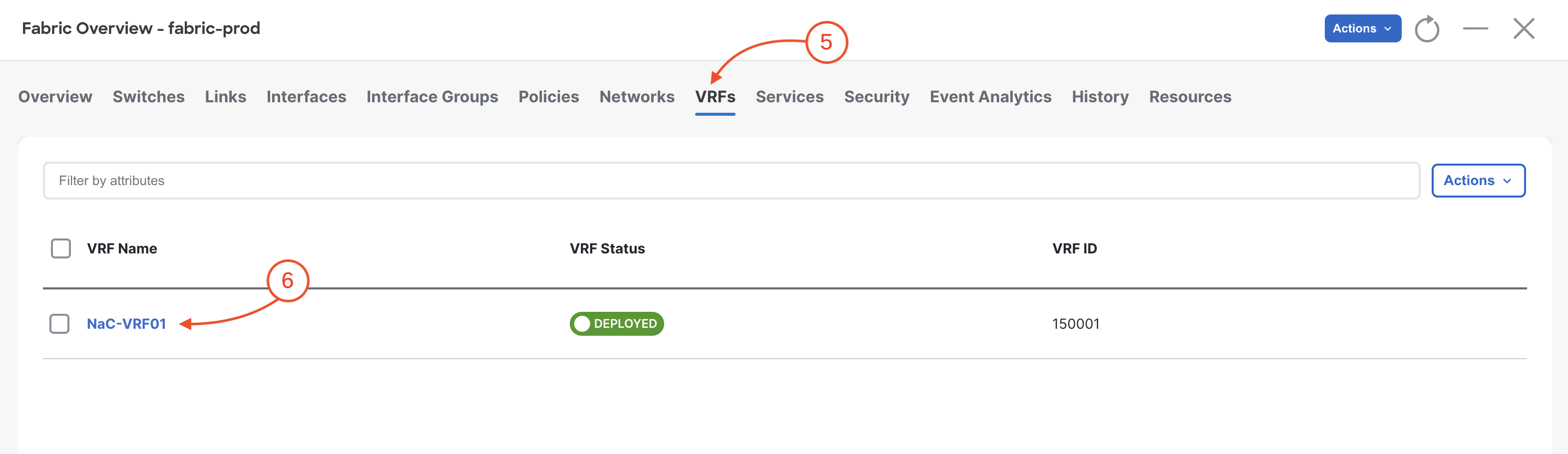Click the Filter by attributes field
Screen dimensions: 1568x454
[x=731, y=181]
